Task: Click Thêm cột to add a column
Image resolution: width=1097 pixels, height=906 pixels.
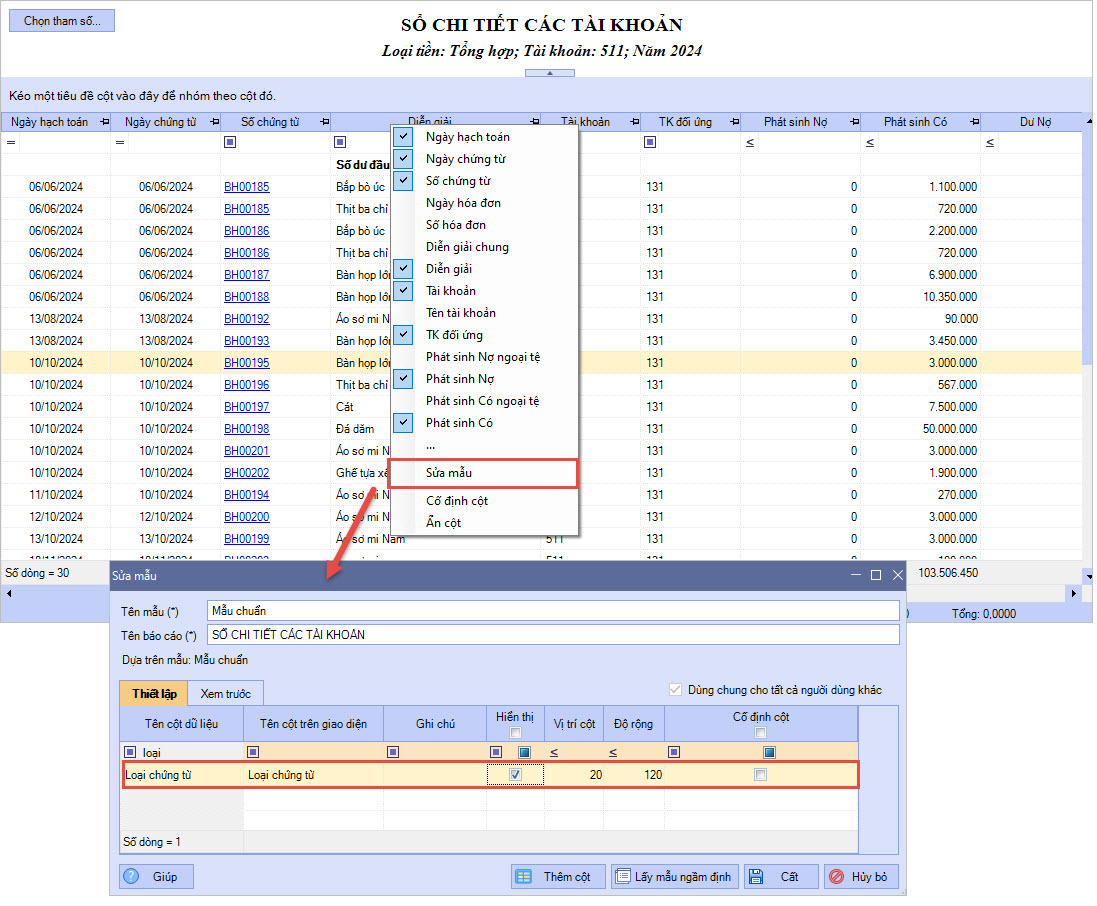Action: (557, 877)
